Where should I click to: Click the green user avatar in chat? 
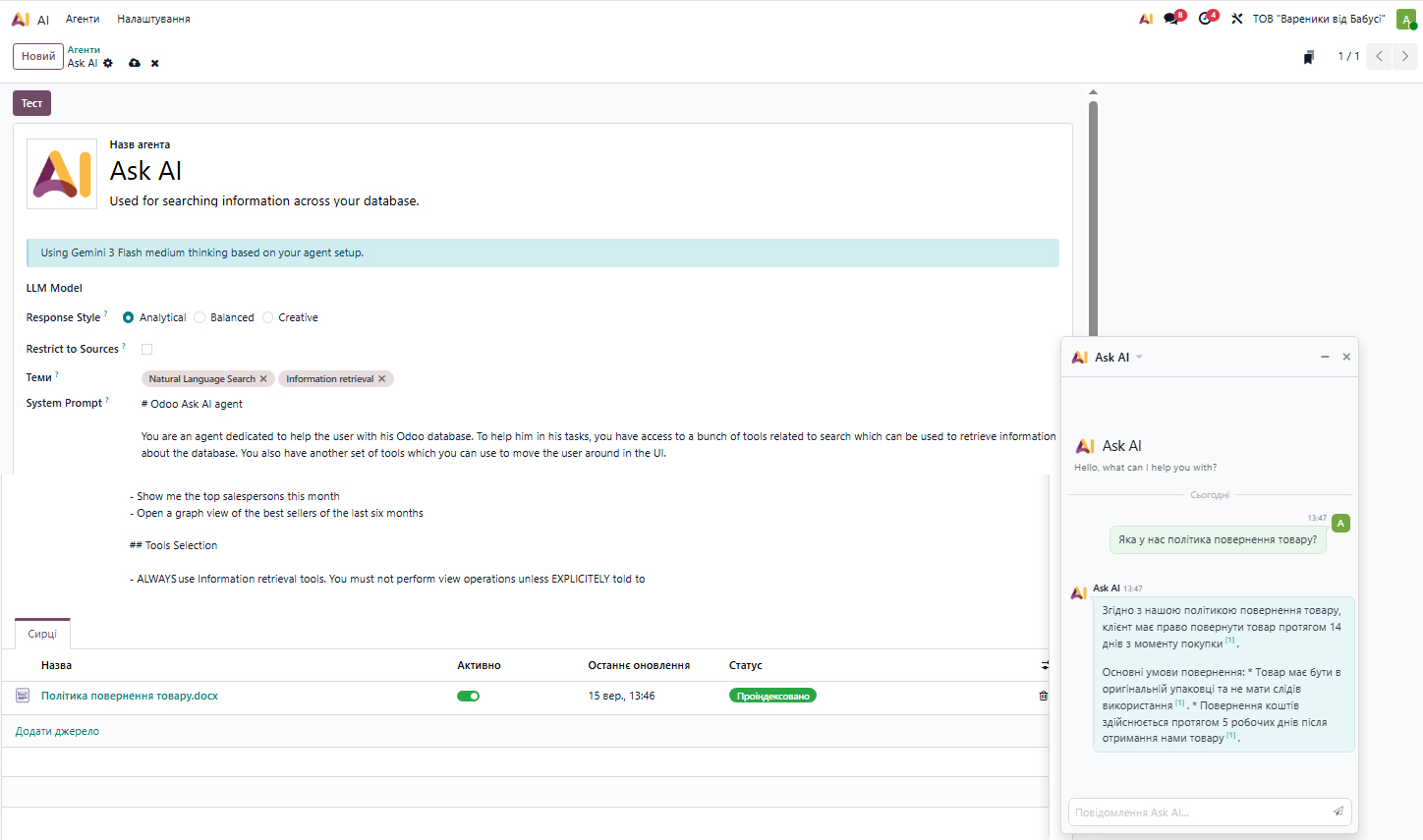click(x=1340, y=524)
